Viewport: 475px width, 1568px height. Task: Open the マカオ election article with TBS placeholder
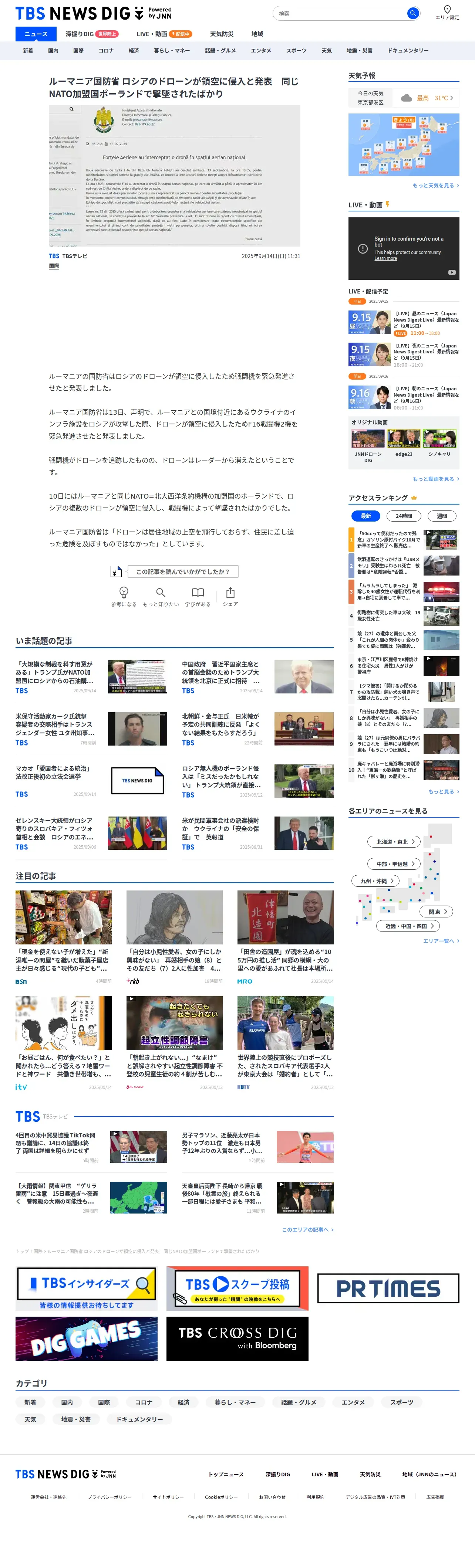(x=91, y=781)
